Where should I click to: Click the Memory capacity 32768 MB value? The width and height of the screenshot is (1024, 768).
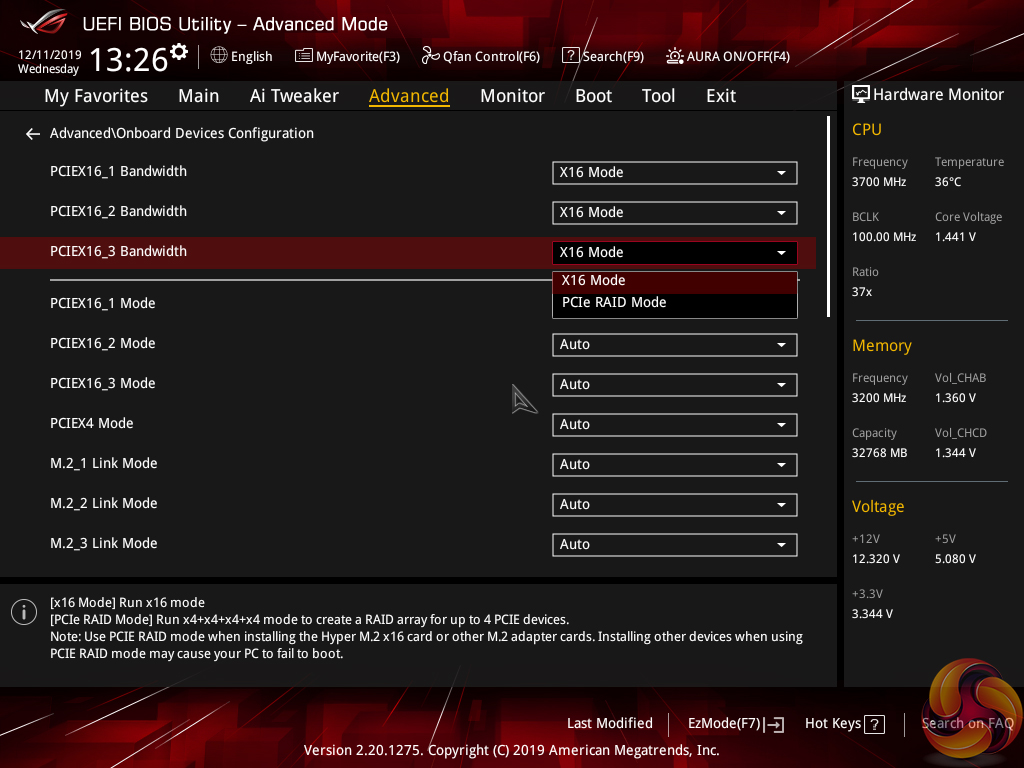pyautogui.click(x=879, y=453)
